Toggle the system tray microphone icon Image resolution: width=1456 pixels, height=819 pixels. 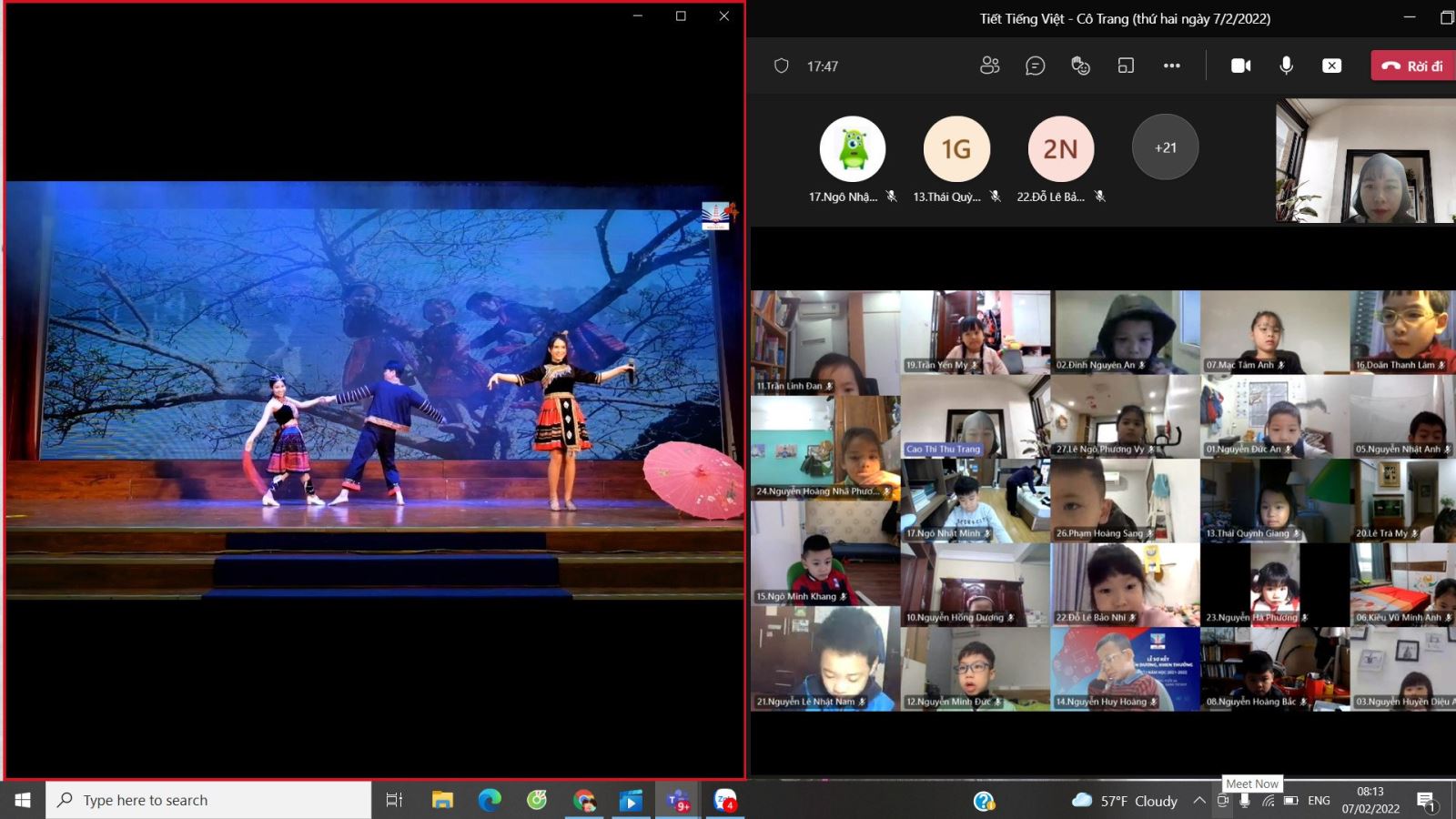point(1245,801)
